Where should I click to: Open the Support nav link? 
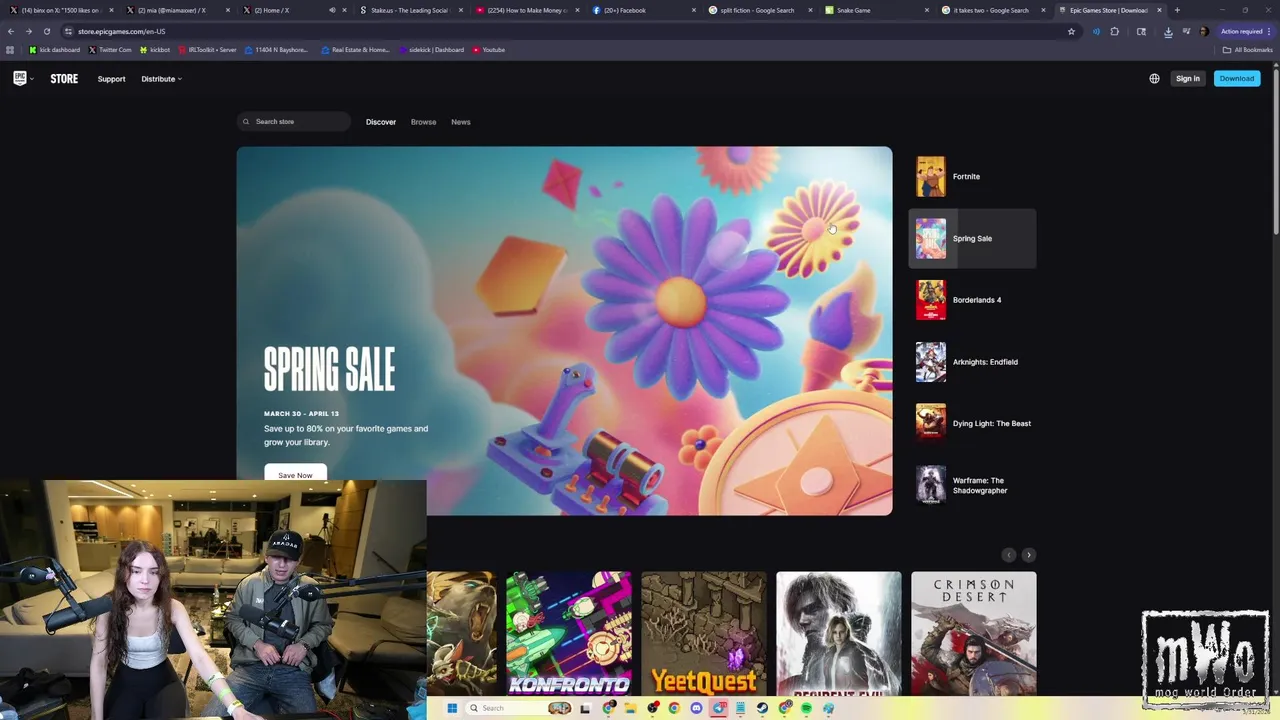point(111,78)
